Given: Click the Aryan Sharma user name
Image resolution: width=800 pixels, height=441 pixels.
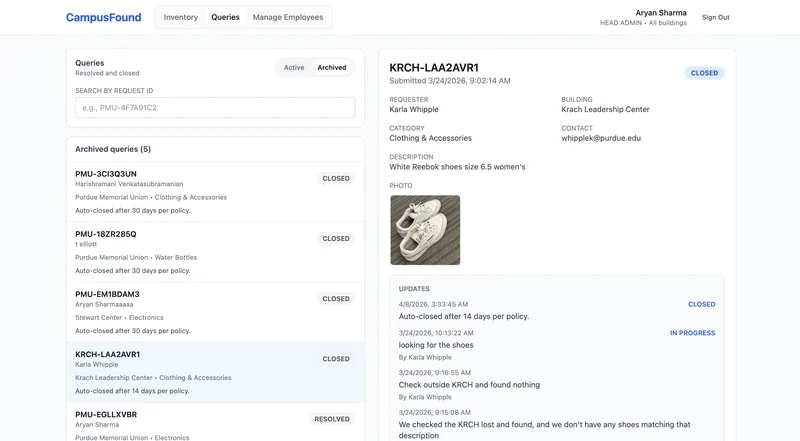Looking at the screenshot, I should click(661, 13).
